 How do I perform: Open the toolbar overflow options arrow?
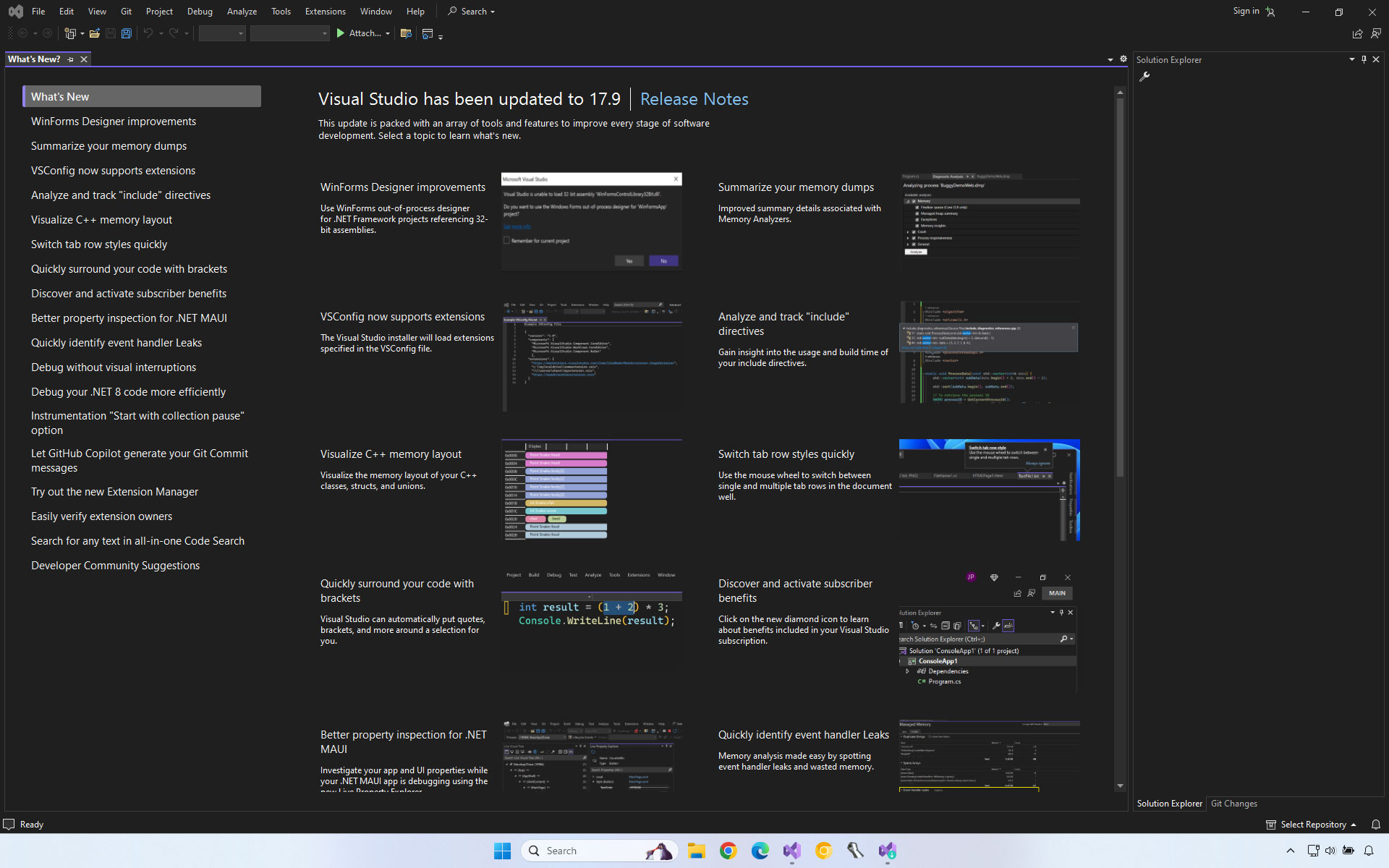tap(441, 36)
